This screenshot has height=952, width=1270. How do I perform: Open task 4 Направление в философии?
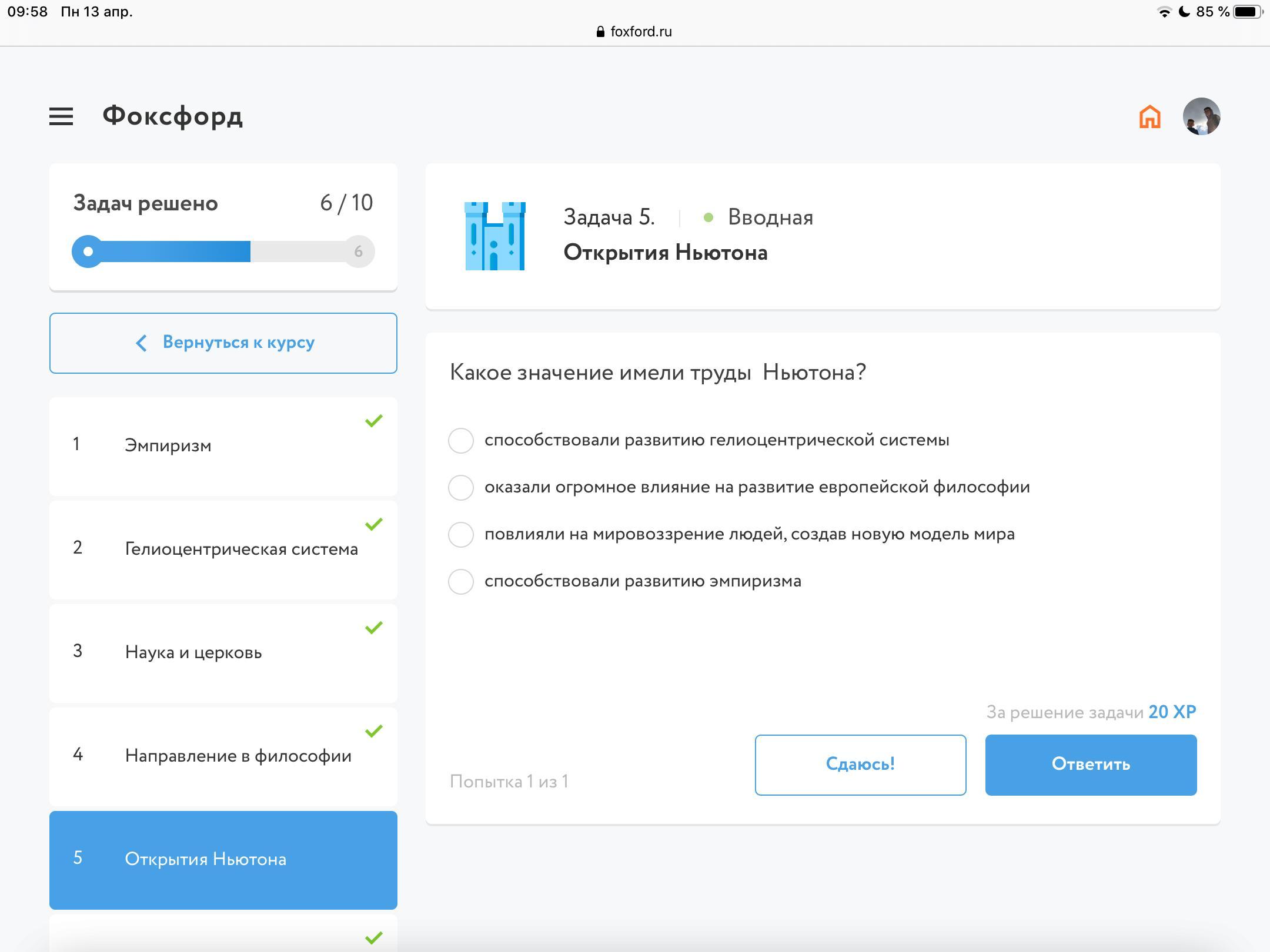point(223,756)
